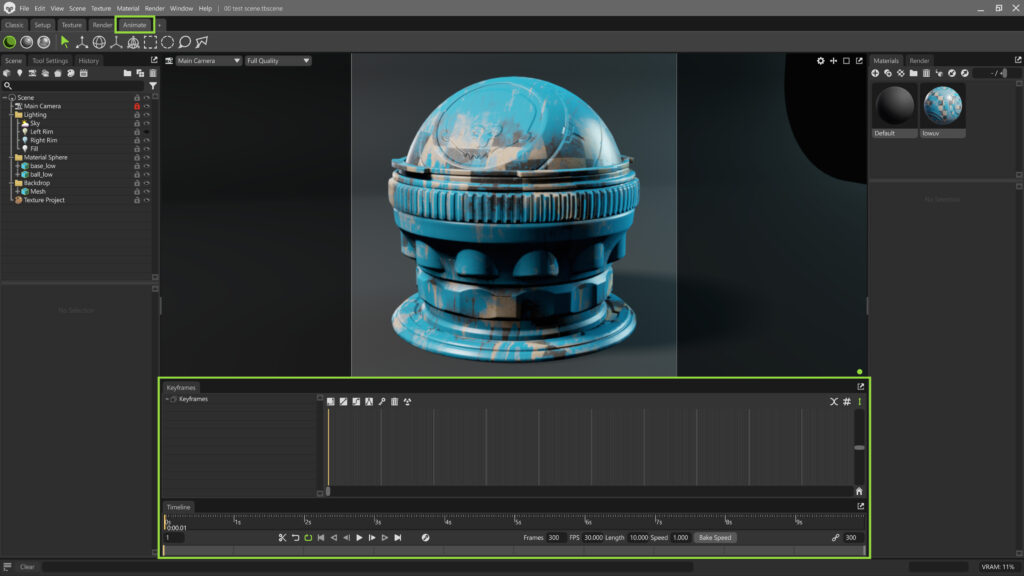Open the Full Quality dropdown
Image resolution: width=1024 pixels, height=576 pixels.
tap(278, 61)
